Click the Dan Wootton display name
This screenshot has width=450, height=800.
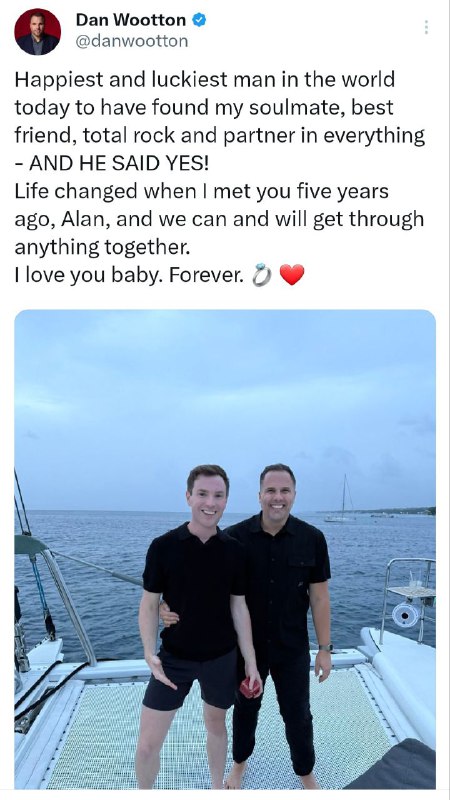click(131, 20)
